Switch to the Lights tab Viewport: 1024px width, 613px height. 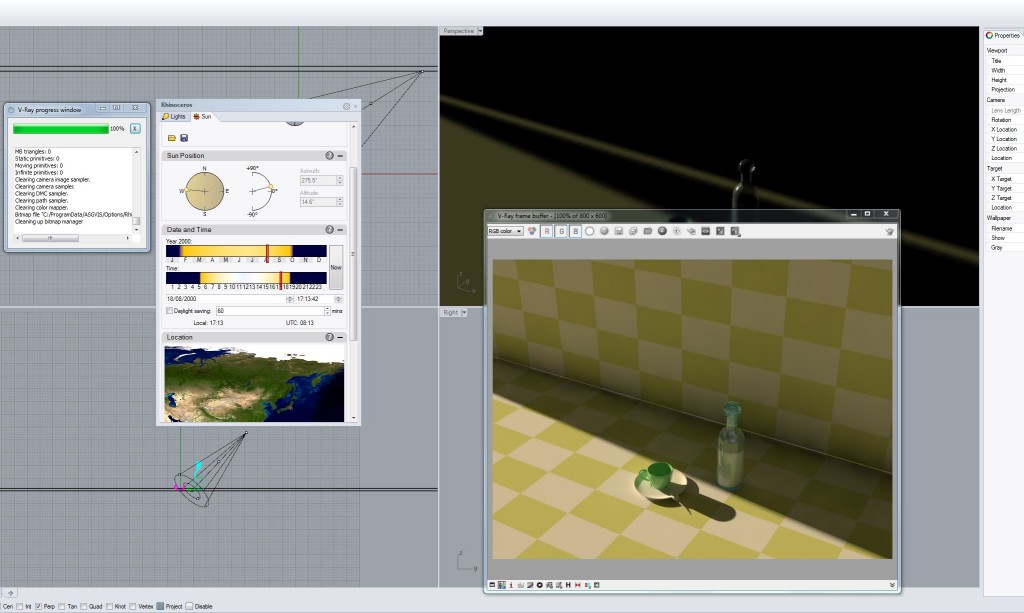point(174,117)
